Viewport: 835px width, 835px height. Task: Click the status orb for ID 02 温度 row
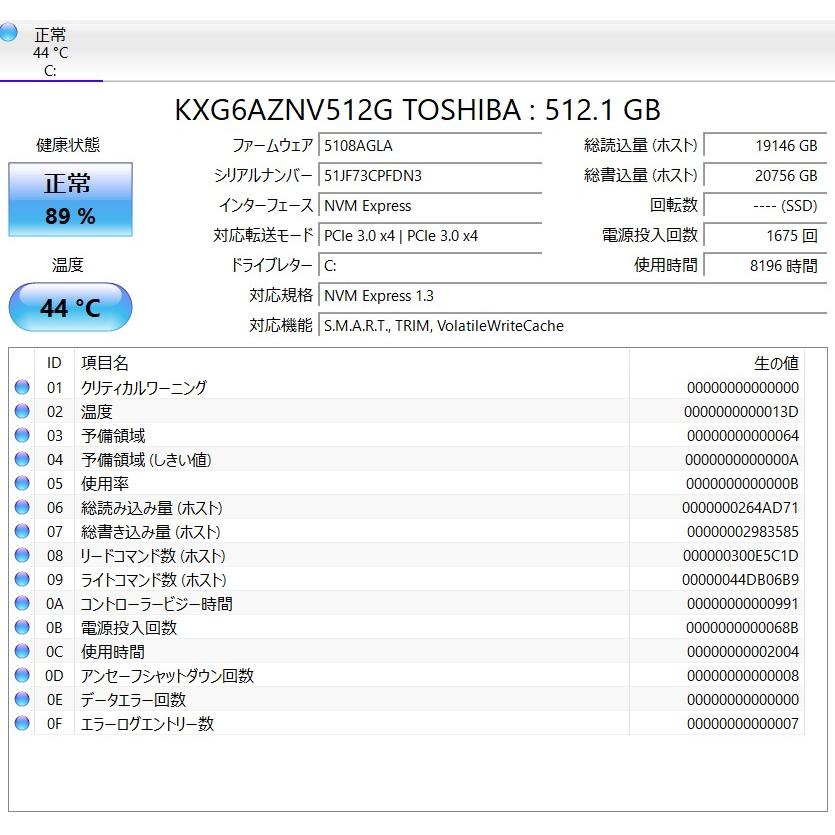click(22, 411)
